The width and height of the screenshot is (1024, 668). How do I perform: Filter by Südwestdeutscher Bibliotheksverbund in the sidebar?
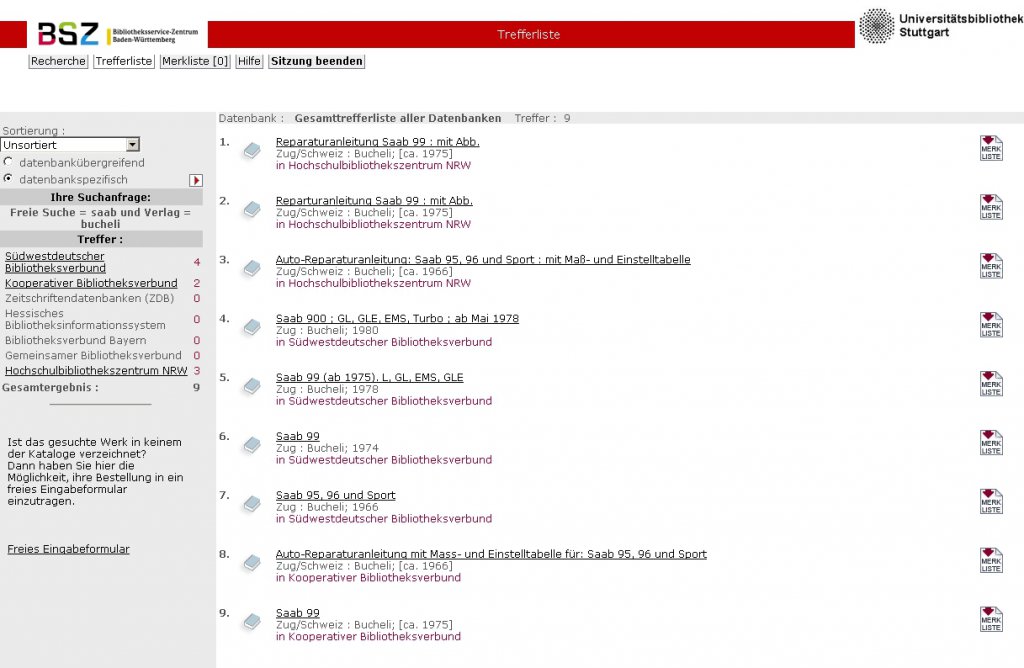click(x=55, y=262)
